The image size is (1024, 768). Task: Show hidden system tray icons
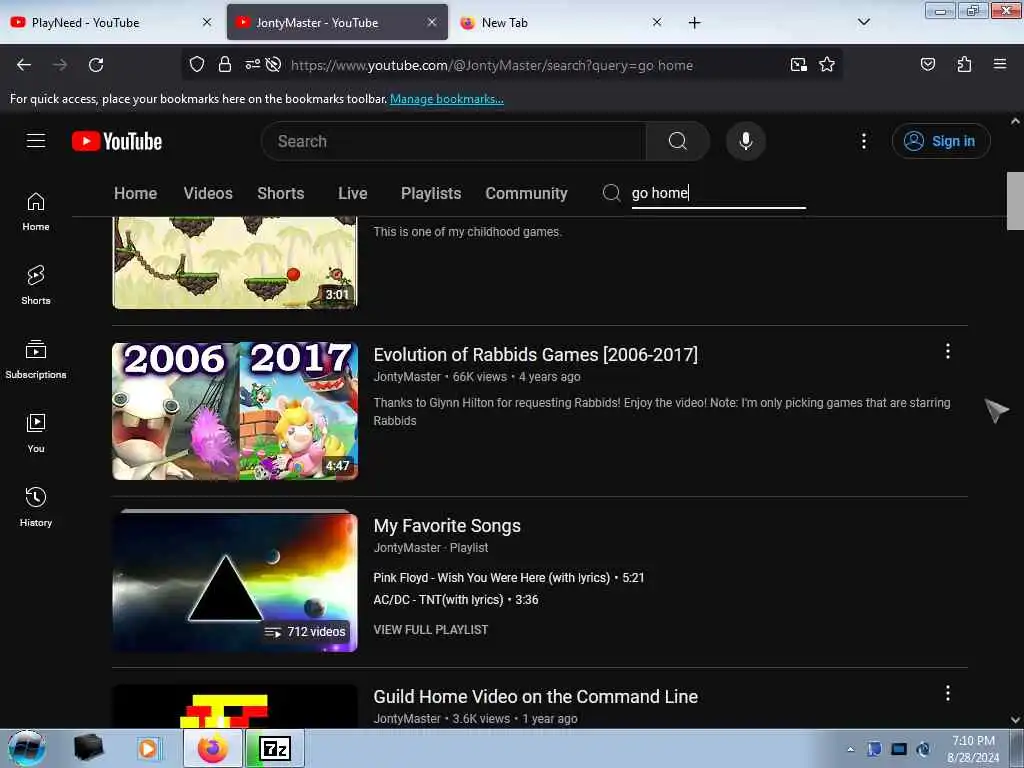tap(850, 749)
